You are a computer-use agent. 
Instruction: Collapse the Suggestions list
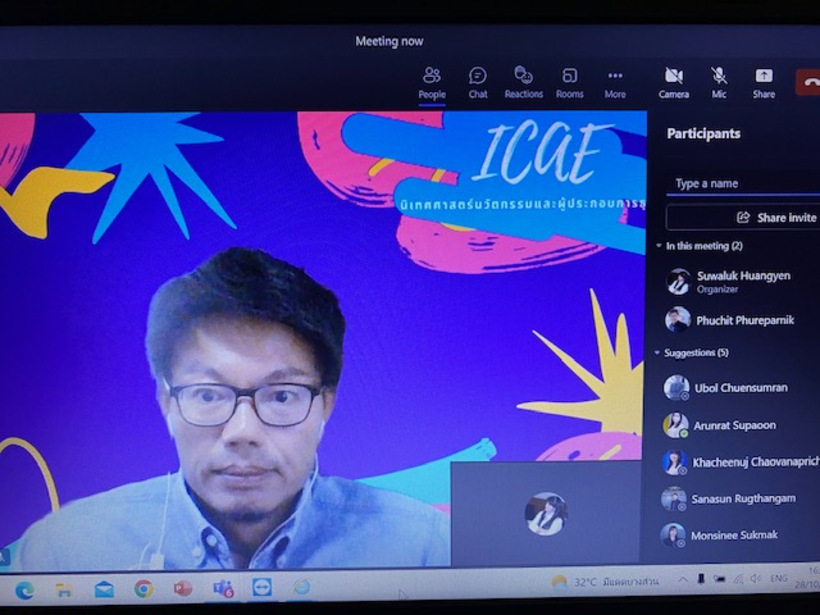click(659, 353)
